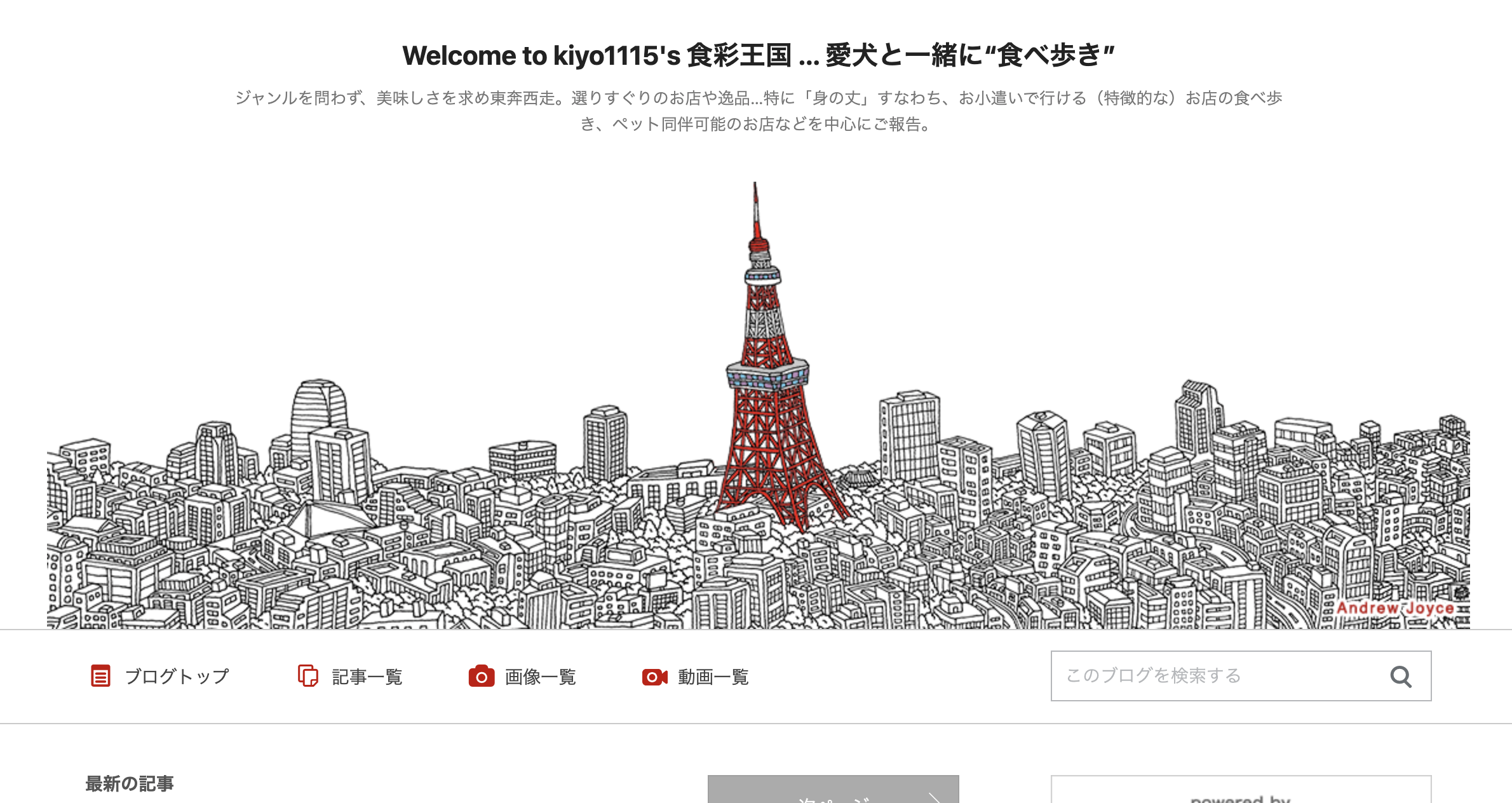Click the 最新の記事 heading text
The height and width of the screenshot is (803, 1512).
(x=130, y=784)
